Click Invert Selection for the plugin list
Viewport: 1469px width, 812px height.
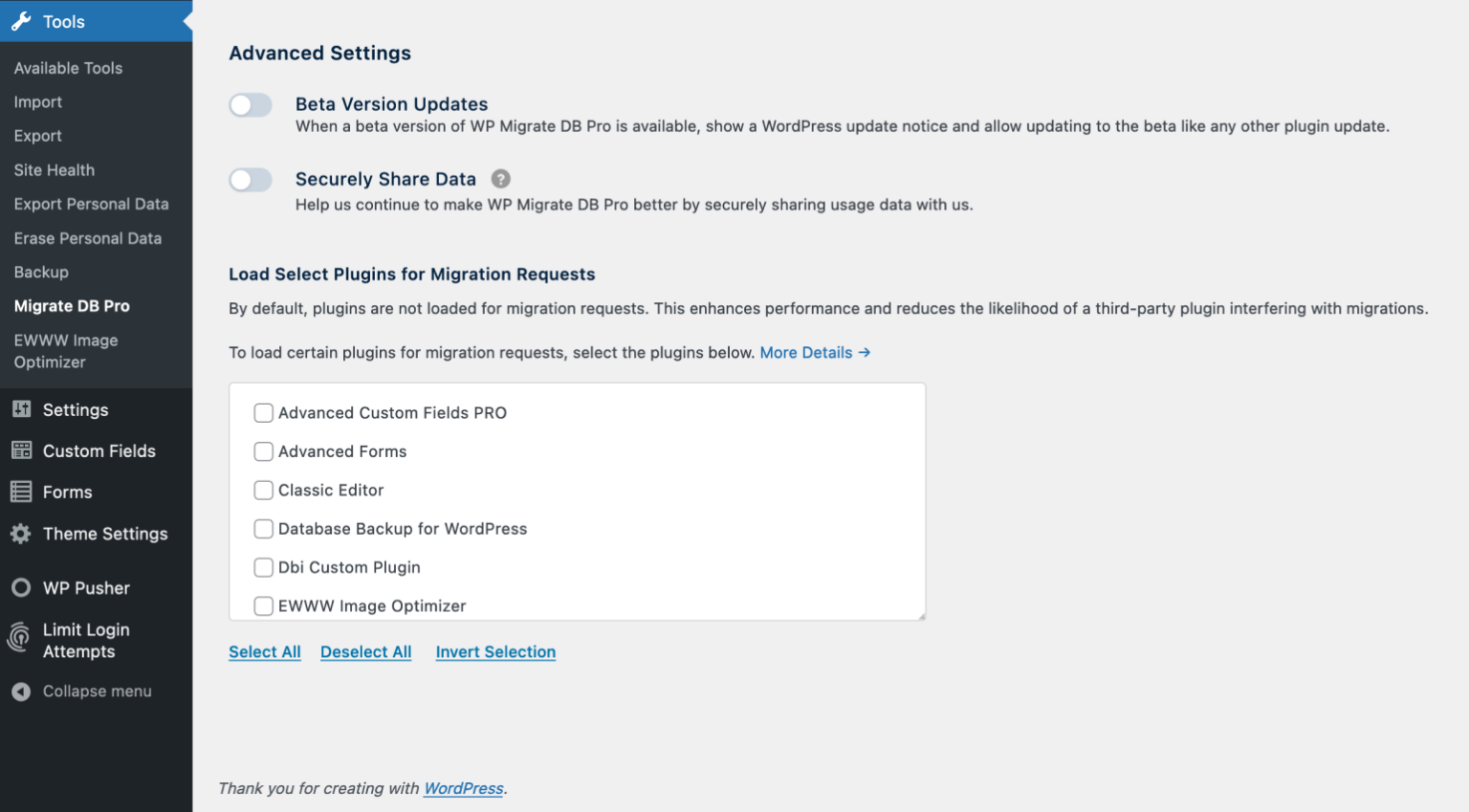tap(495, 651)
